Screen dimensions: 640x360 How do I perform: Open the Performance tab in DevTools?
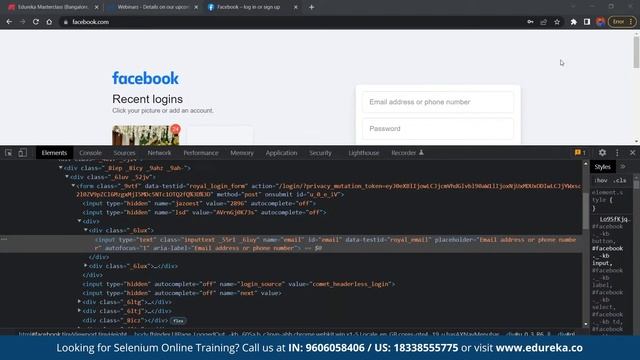click(x=201, y=153)
